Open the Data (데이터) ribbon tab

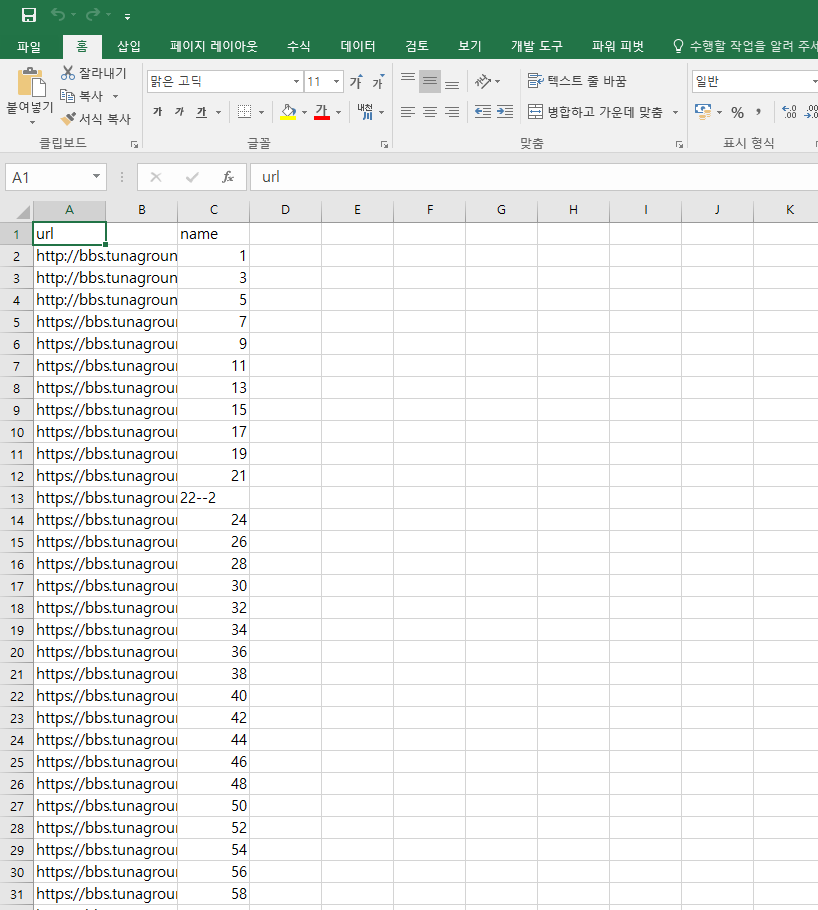tap(357, 46)
